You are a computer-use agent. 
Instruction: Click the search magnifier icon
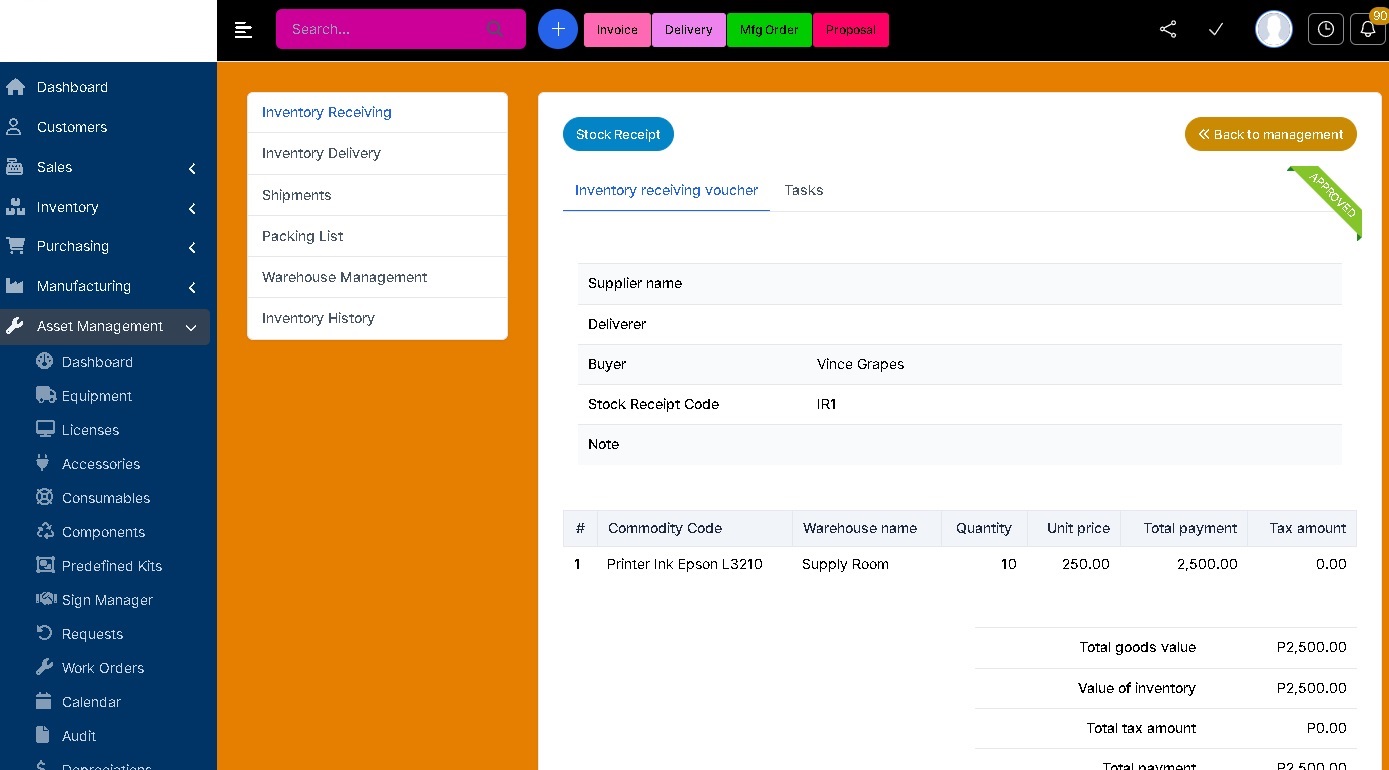[x=495, y=29]
